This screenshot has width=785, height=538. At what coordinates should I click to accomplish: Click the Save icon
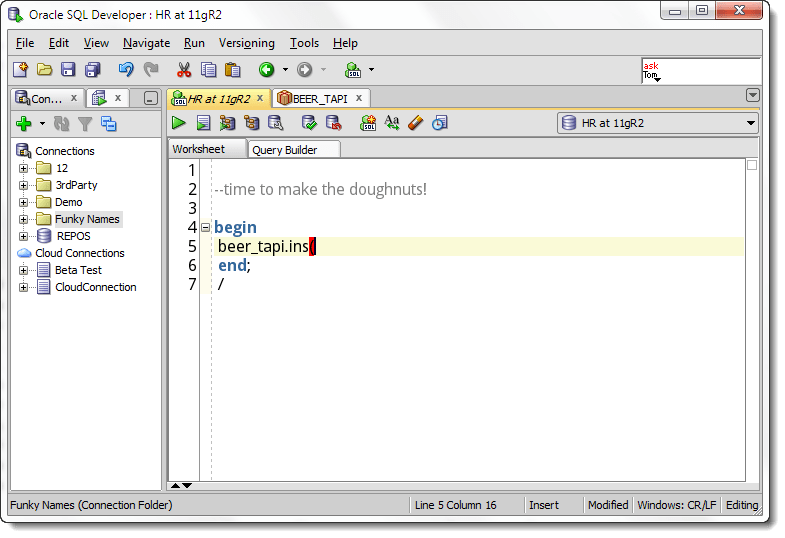pyautogui.click(x=68, y=70)
